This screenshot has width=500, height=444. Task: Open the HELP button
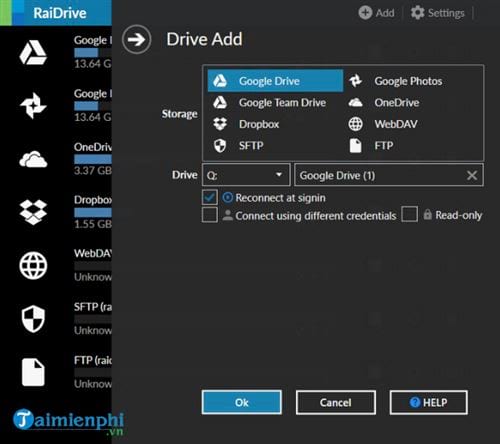point(428,402)
